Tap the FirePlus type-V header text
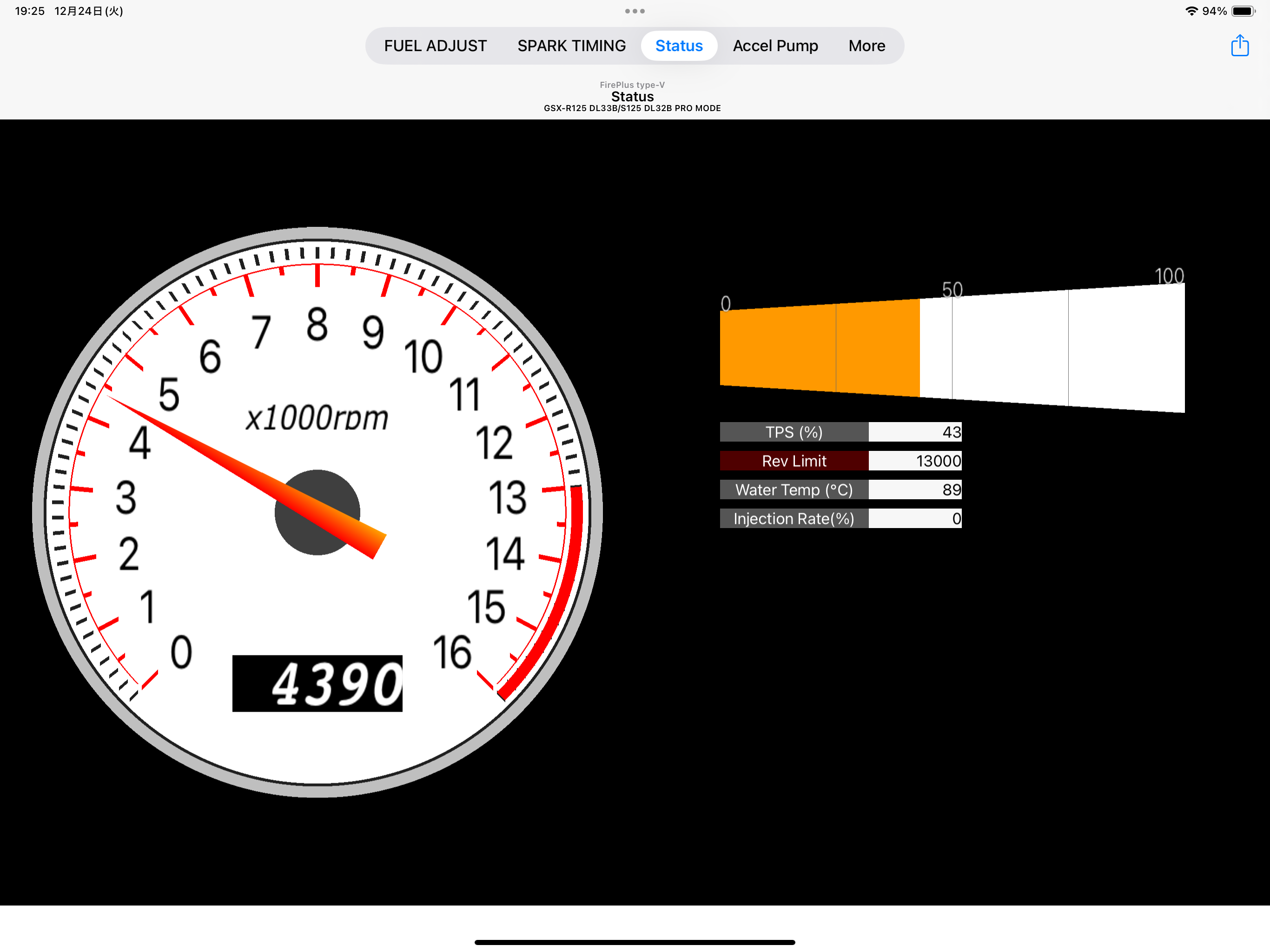This screenshot has width=1270, height=952. pos(632,85)
